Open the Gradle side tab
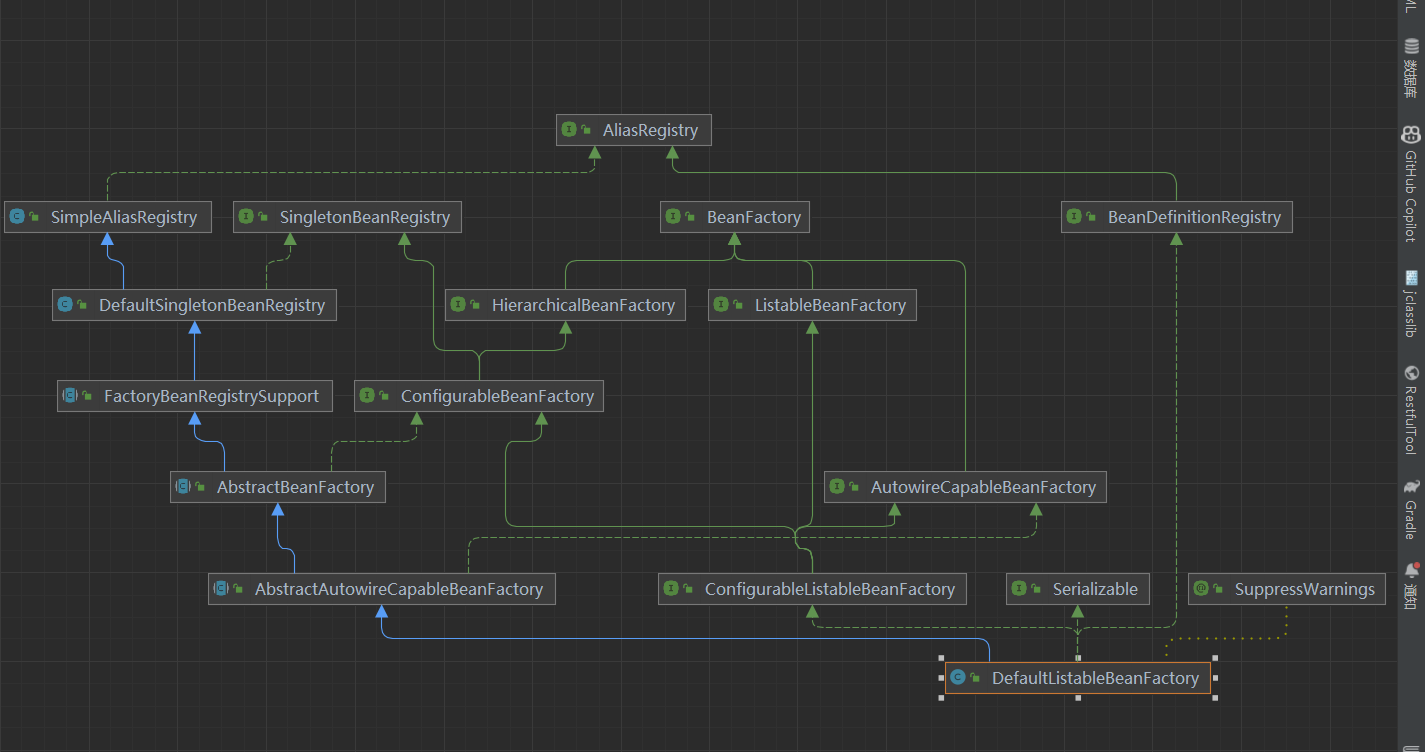The image size is (1425, 752). (x=1411, y=509)
